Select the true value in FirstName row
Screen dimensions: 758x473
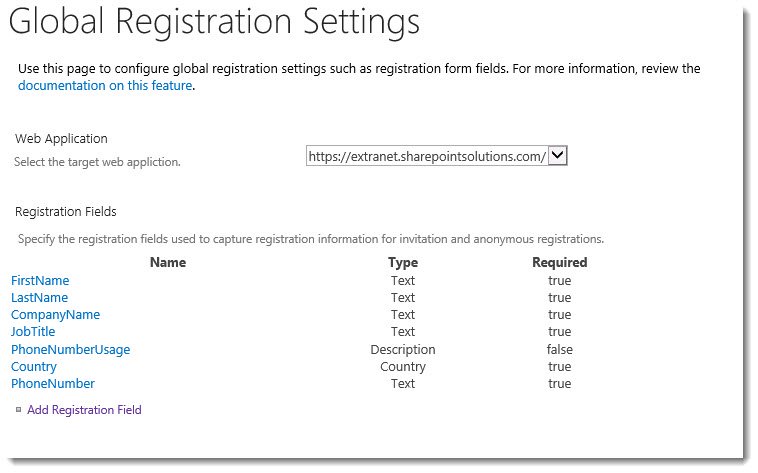tap(559, 281)
